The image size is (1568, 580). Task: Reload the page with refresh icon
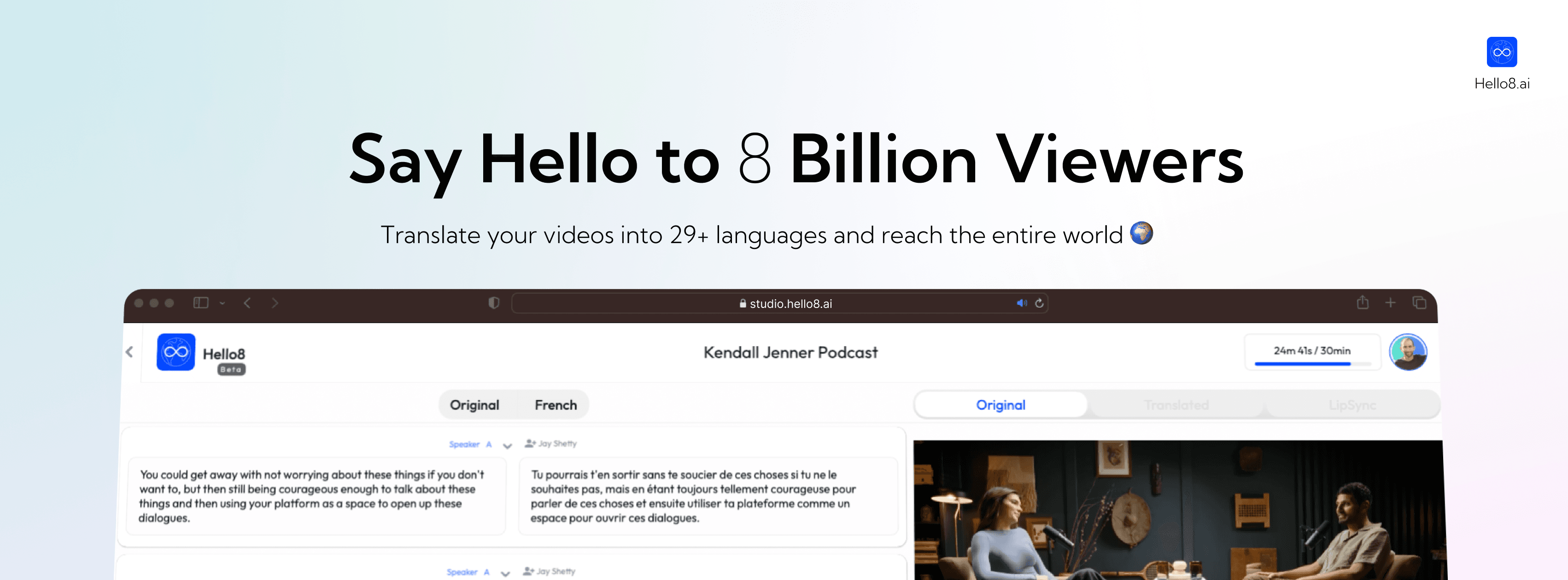pos(1039,303)
